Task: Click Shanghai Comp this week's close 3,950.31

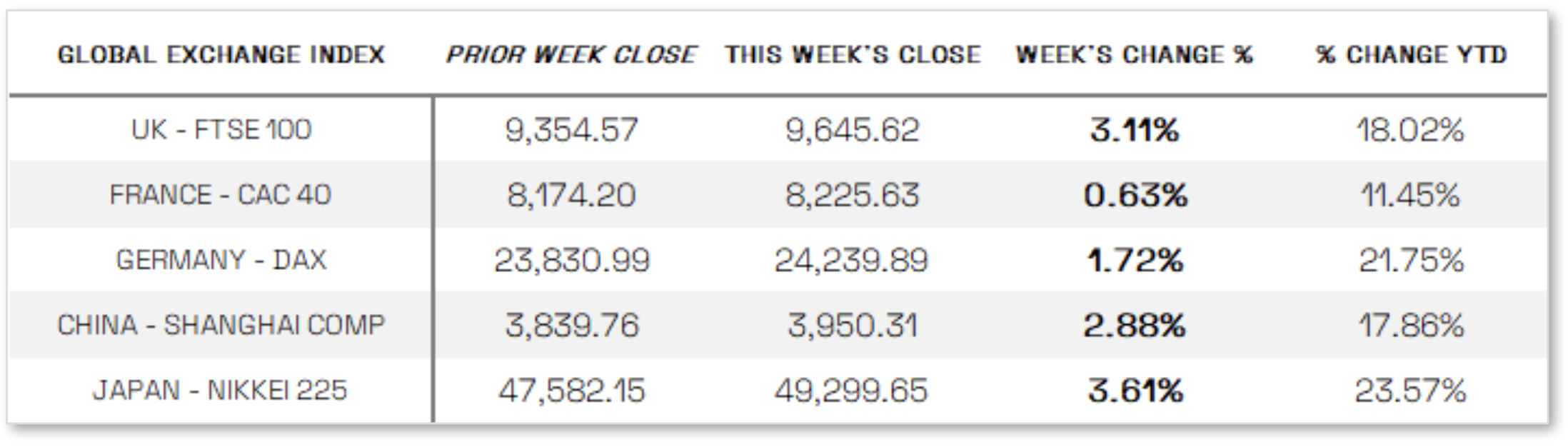Action: [x=852, y=326]
